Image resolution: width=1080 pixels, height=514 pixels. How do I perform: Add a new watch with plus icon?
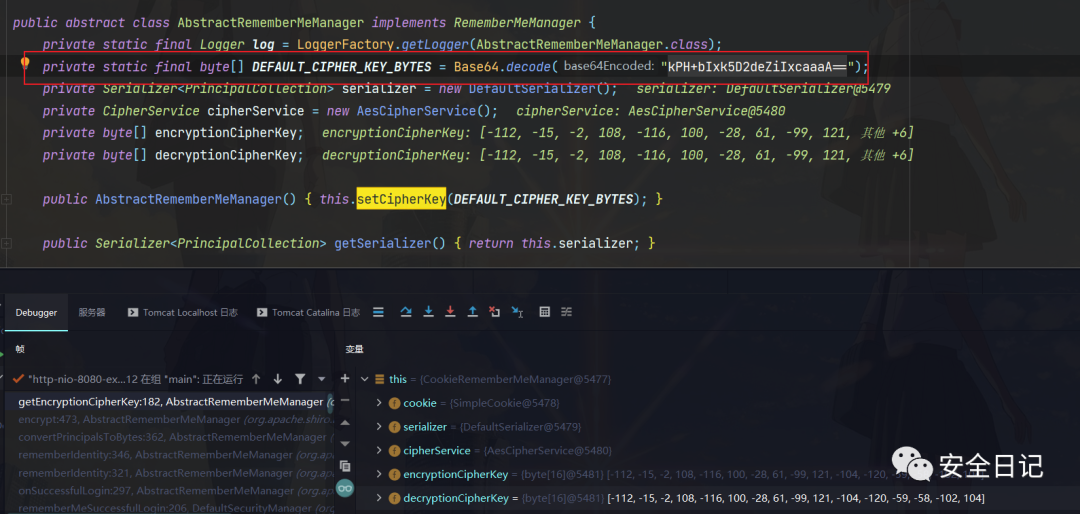click(x=345, y=379)
